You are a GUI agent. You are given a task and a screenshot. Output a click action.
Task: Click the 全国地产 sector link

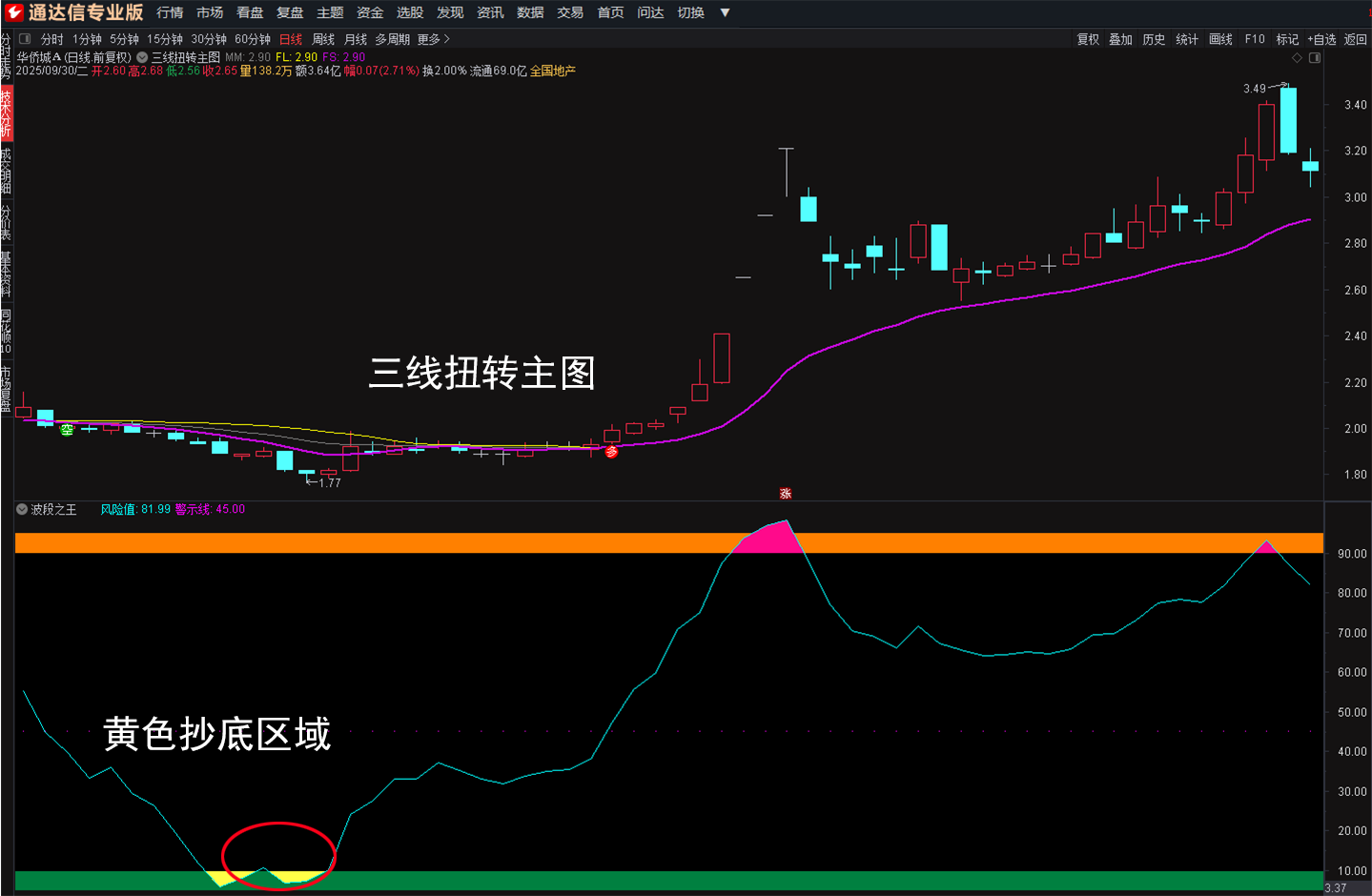(553, 71)
